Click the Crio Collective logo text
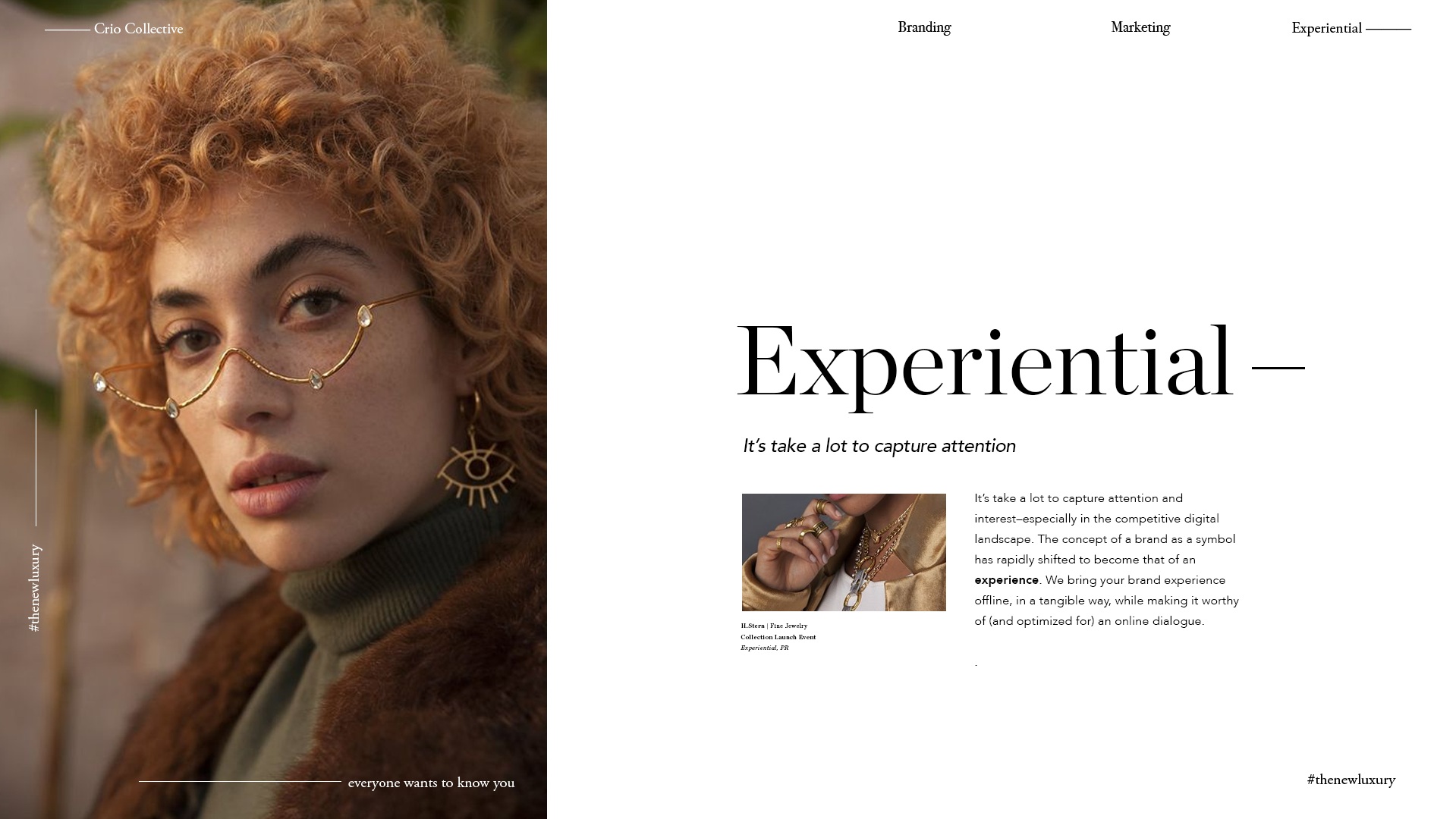This screenshot has height=819, width=1456. click(138, 29)
